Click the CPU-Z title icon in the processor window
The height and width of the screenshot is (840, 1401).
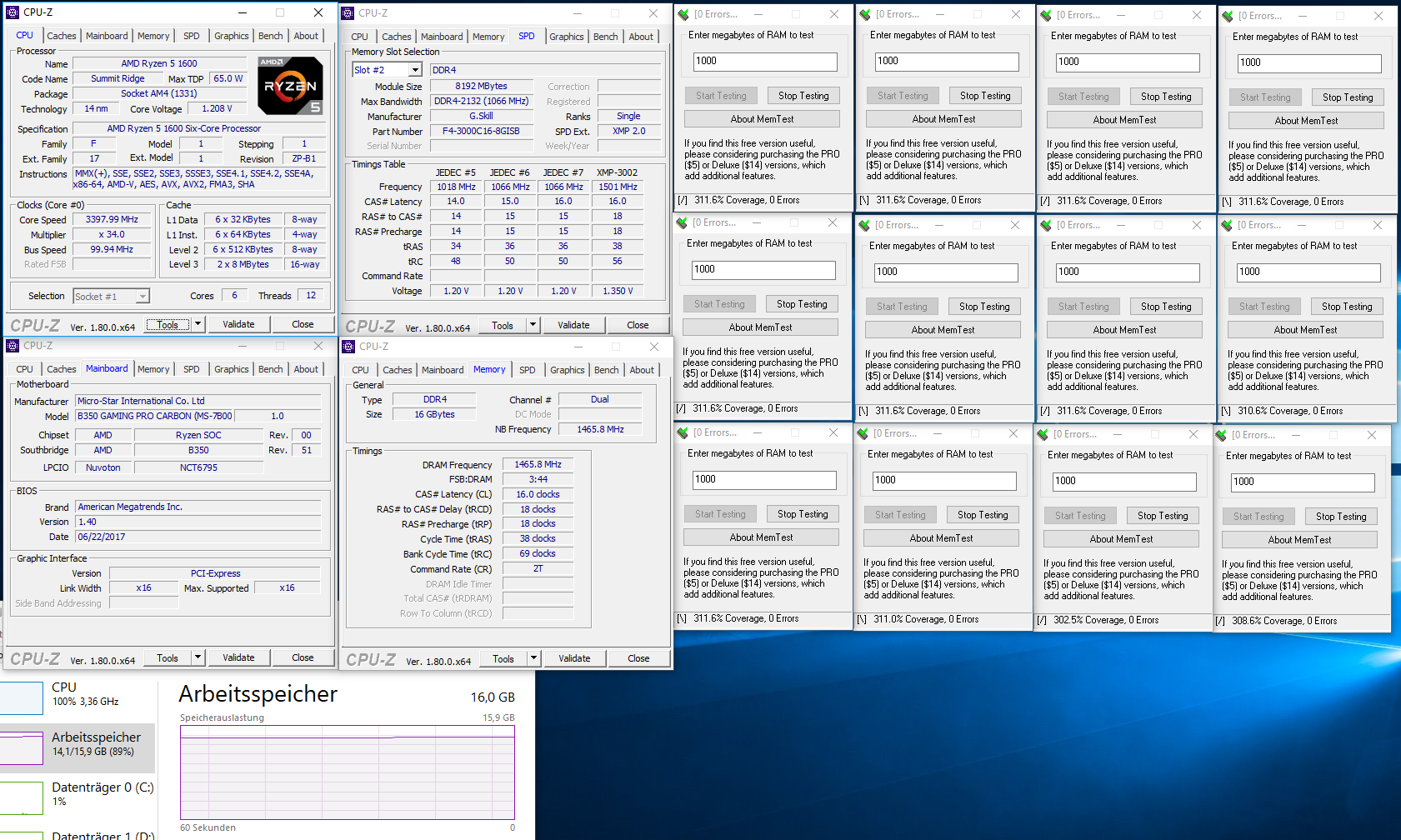click(13, 12)
